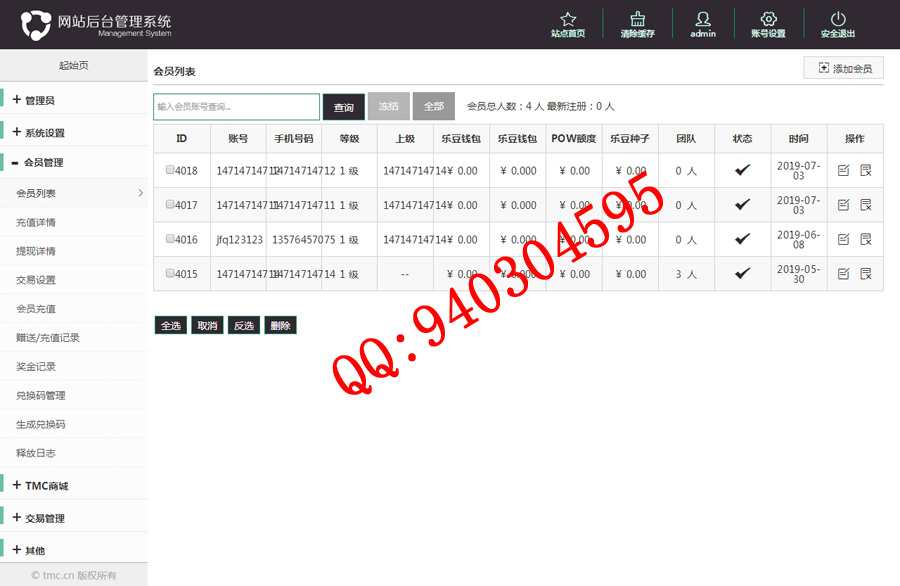Click the 安全退出 power icon
Image resolution: width=900 pixels, height=586 pixels.
pyautogui.click(x=838, y=19)
